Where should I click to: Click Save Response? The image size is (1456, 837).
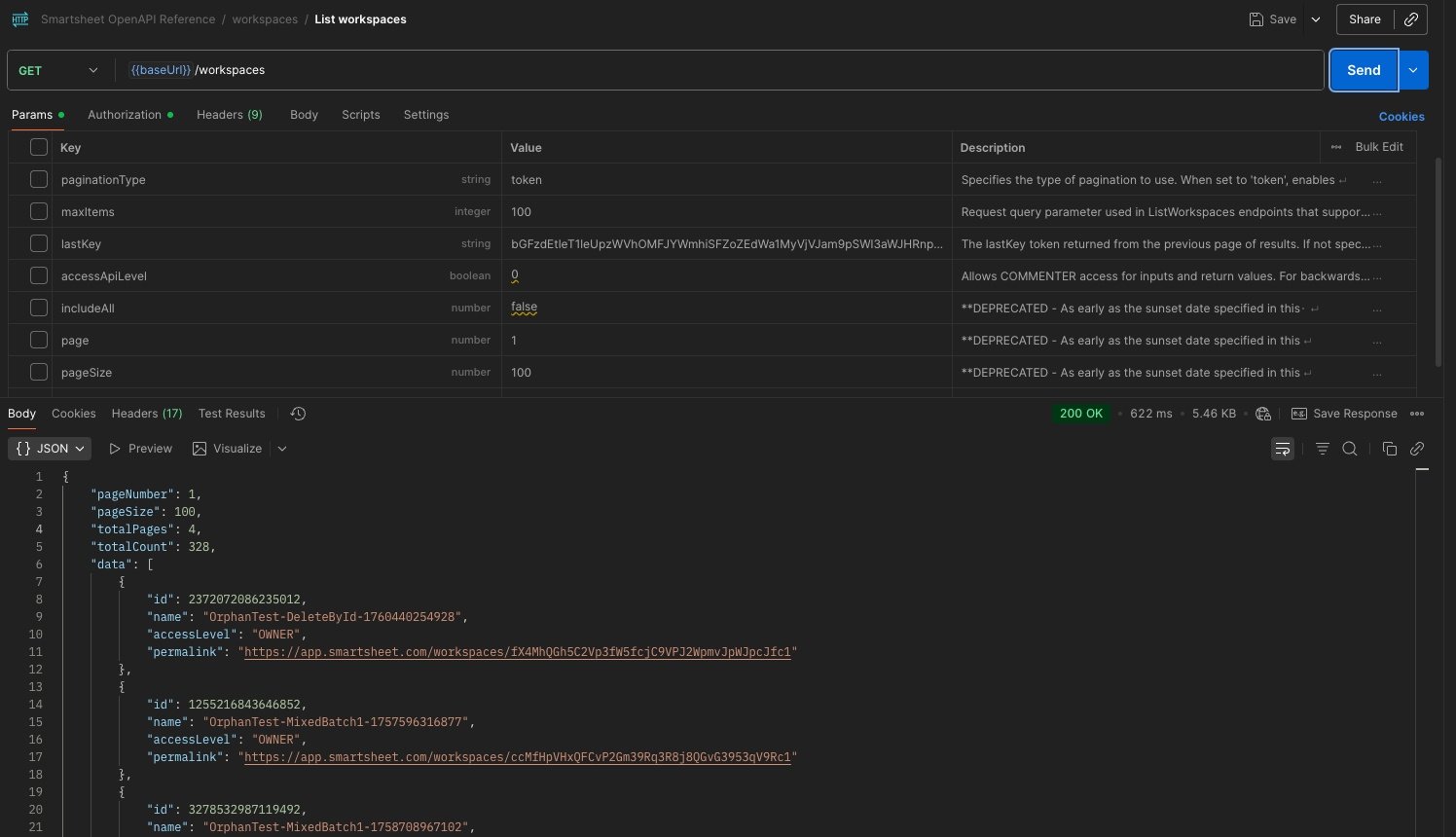coord(1344,414)
